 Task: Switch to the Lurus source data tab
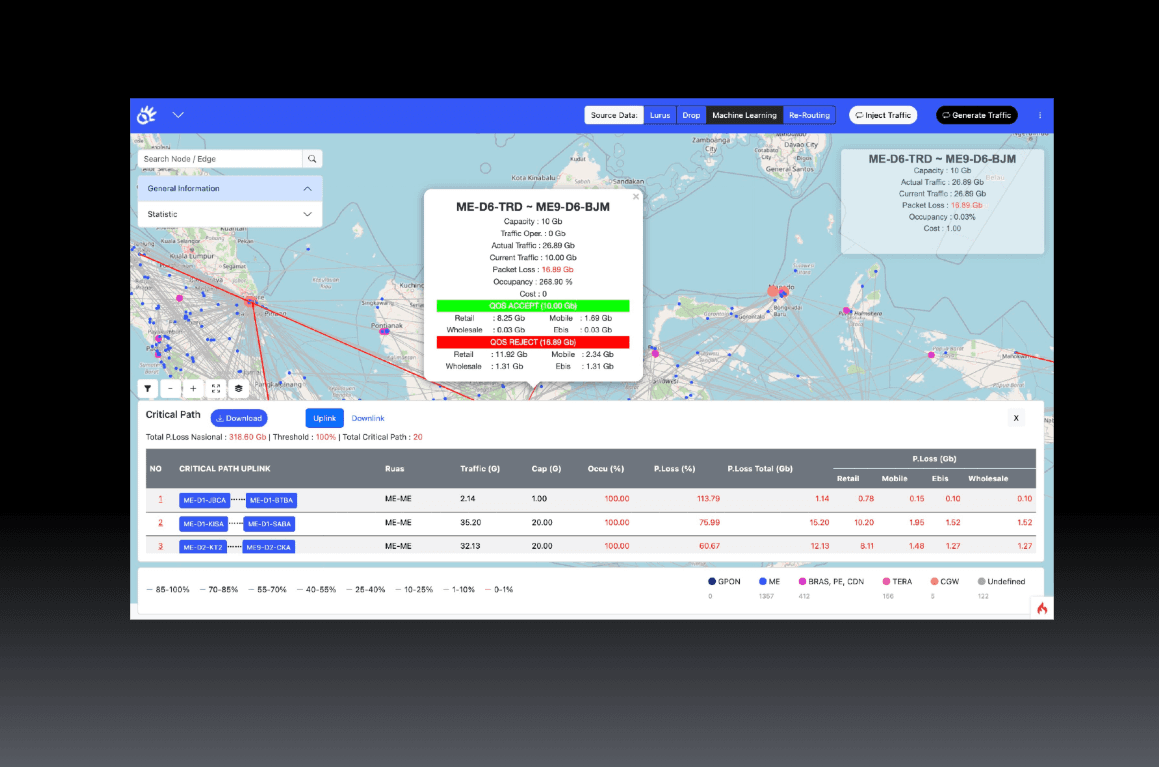(x=660, y=115)
